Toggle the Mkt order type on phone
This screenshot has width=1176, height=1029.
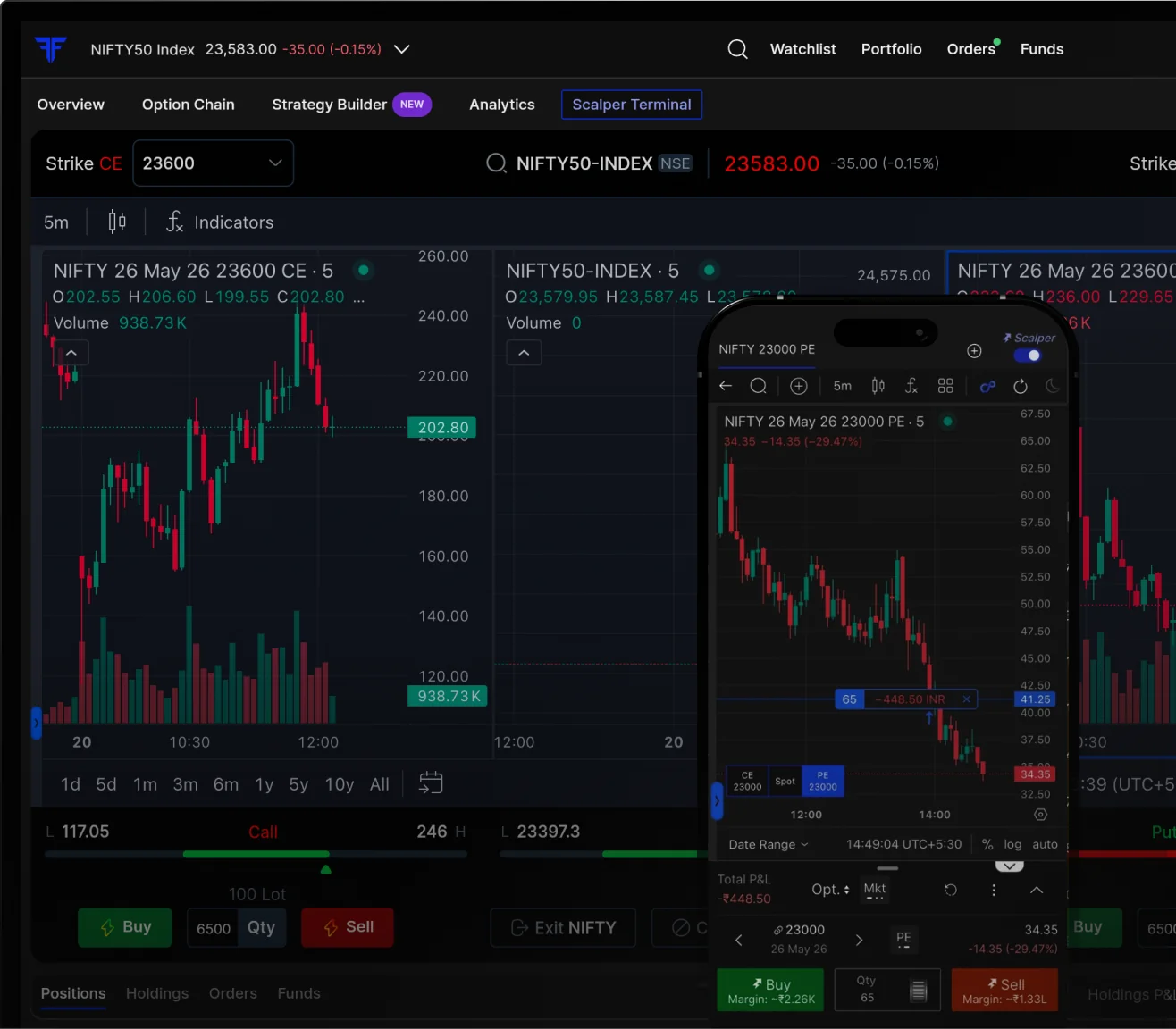point(875,889)
